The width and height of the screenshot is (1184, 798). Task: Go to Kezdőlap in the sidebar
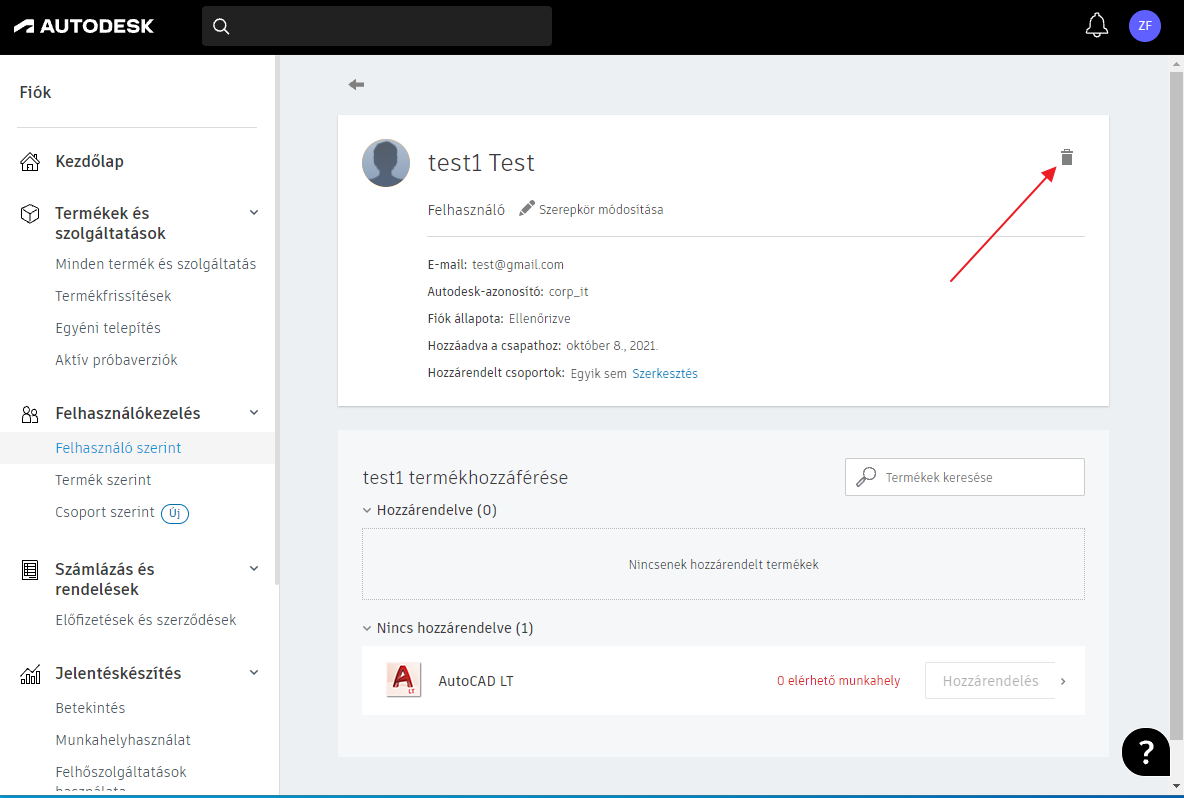(89, 161)
